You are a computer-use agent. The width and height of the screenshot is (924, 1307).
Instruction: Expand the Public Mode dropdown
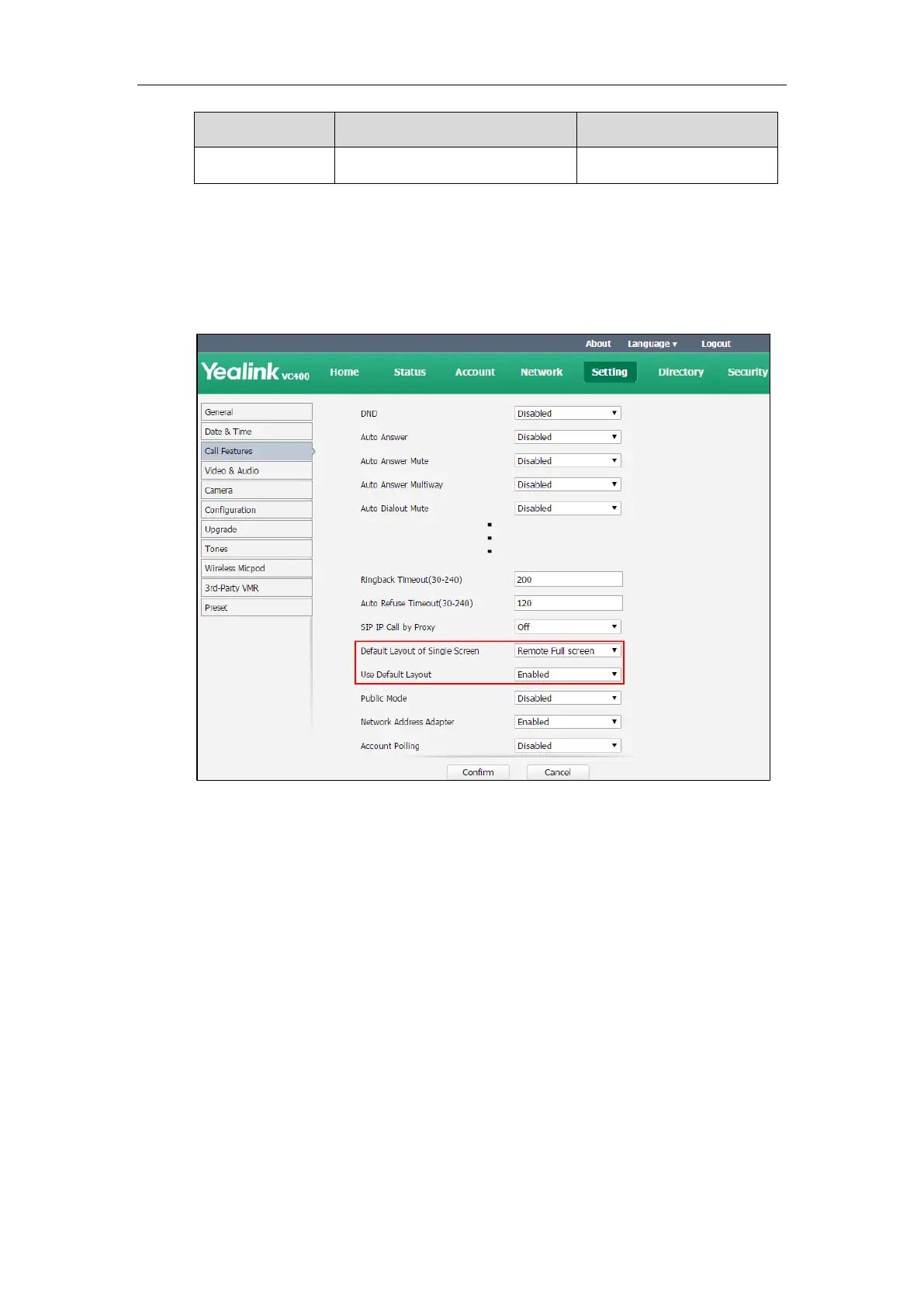pyautogui.click(x=568, y=699)
